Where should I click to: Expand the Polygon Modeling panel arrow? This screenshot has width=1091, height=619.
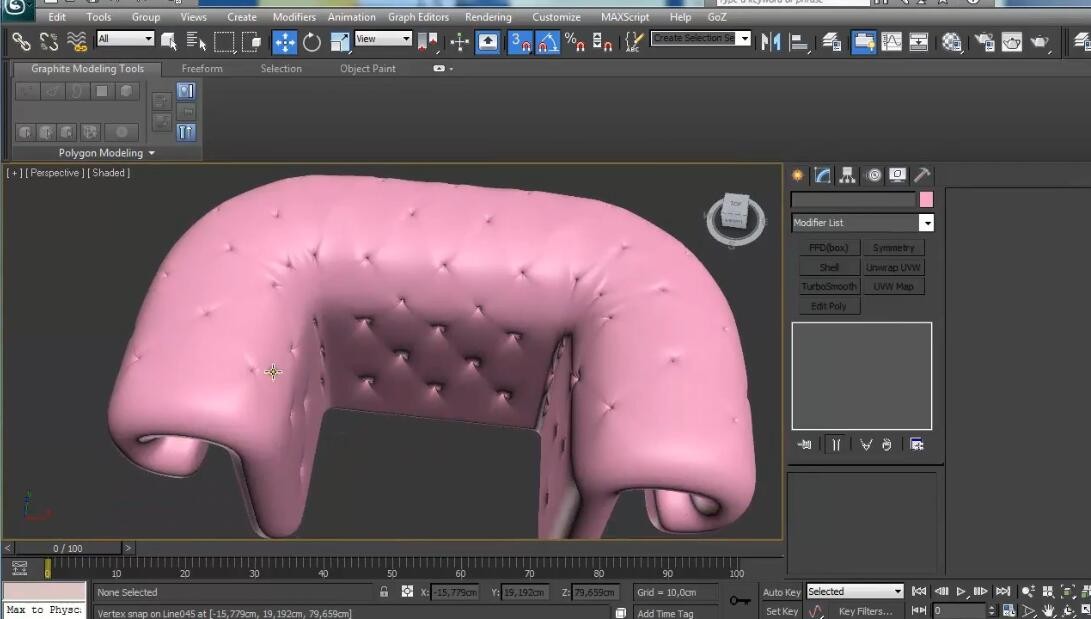pyautogui.click(x=152, y=153)
